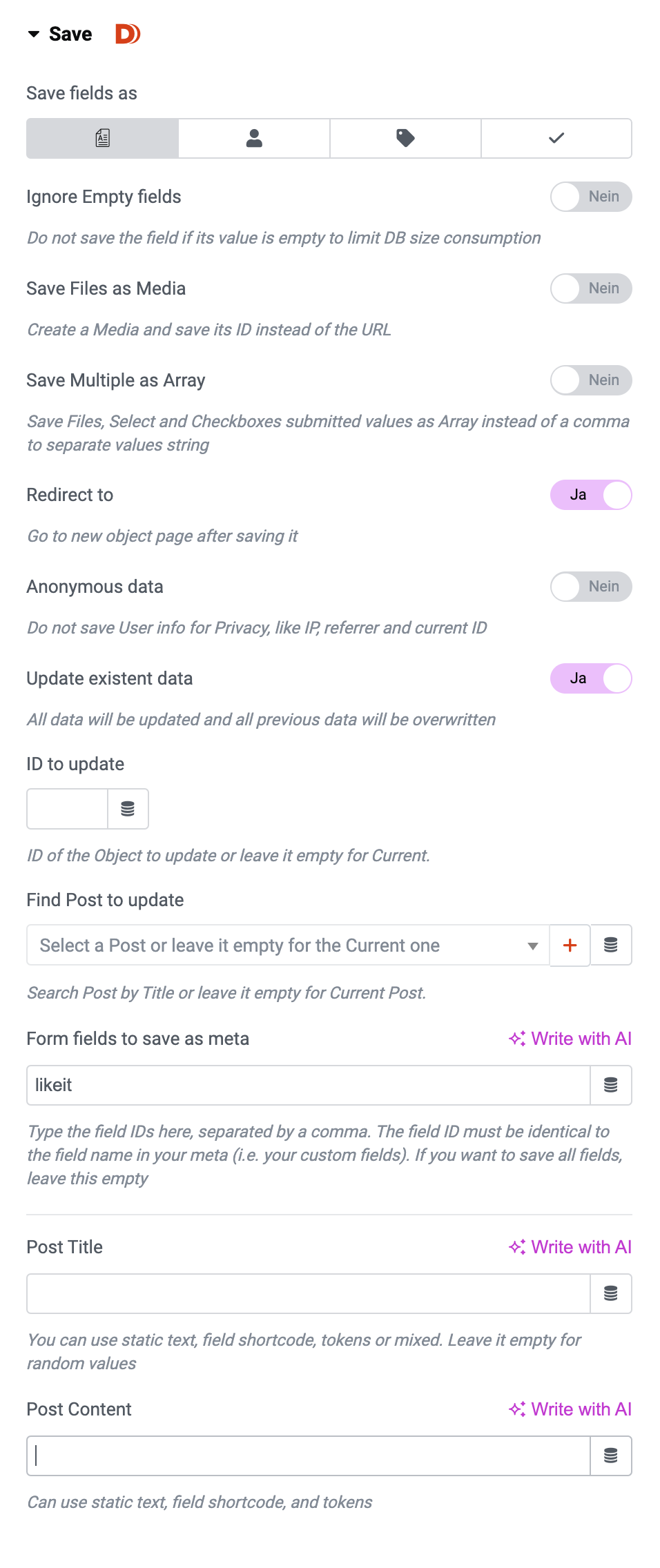Click Write with AI for Post Content
Viewport: 660px width, 1568px height.
[570, 1409]
